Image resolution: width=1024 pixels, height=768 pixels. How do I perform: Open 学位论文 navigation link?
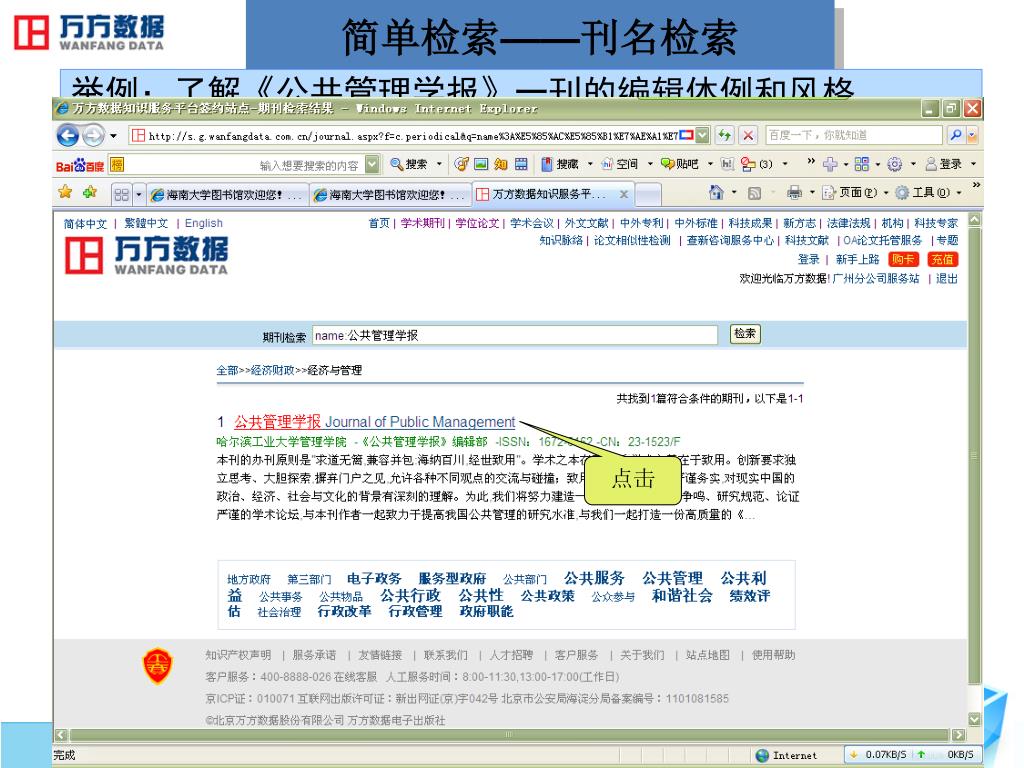pos(477,223)
